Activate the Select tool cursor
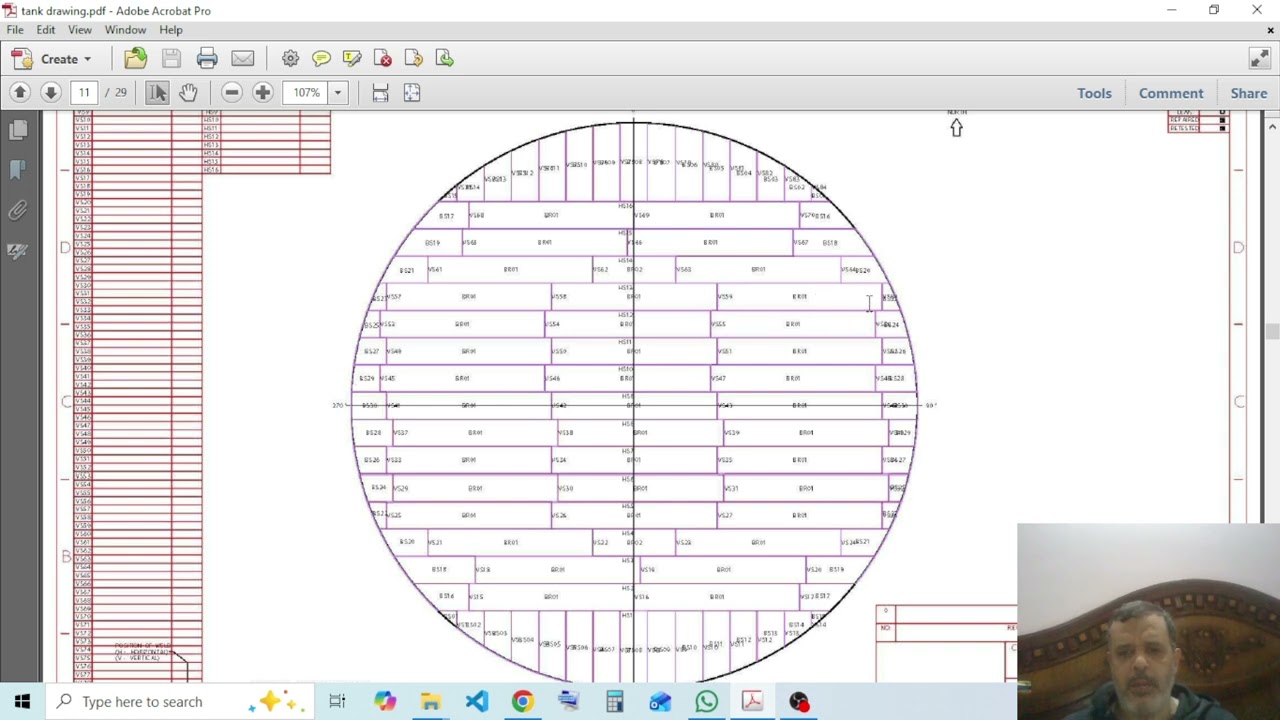The width and height of the screenshot is (1280, 720). coord(157,93)
